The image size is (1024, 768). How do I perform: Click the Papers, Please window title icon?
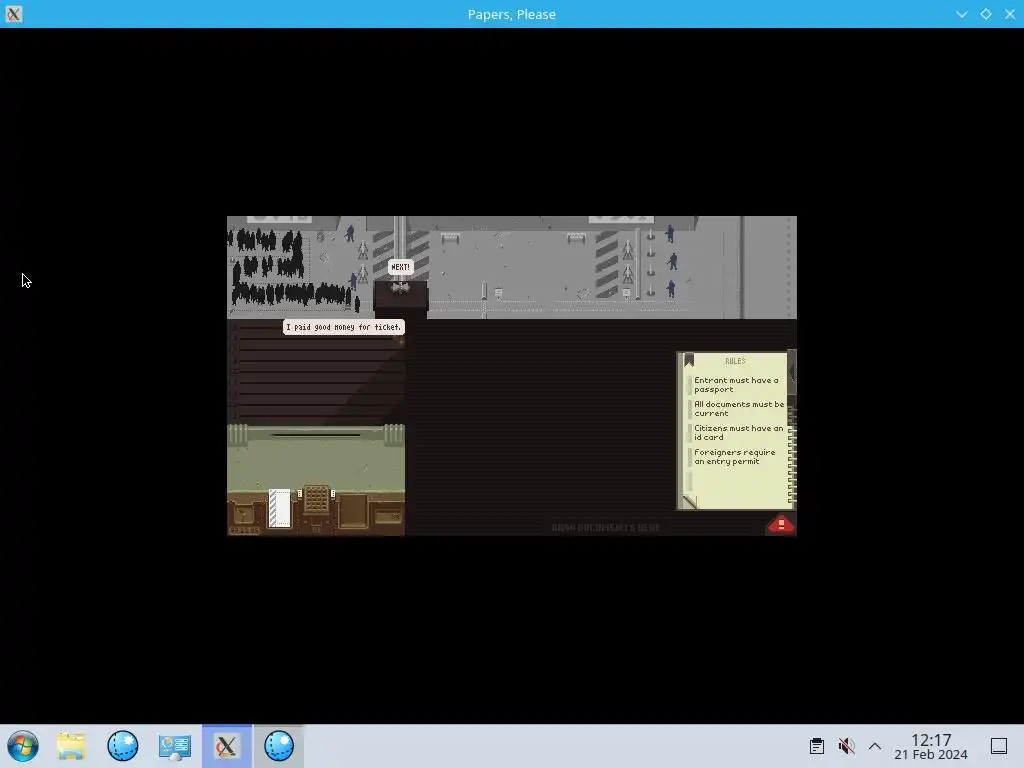pyautogui.click(x=14, y=14)
